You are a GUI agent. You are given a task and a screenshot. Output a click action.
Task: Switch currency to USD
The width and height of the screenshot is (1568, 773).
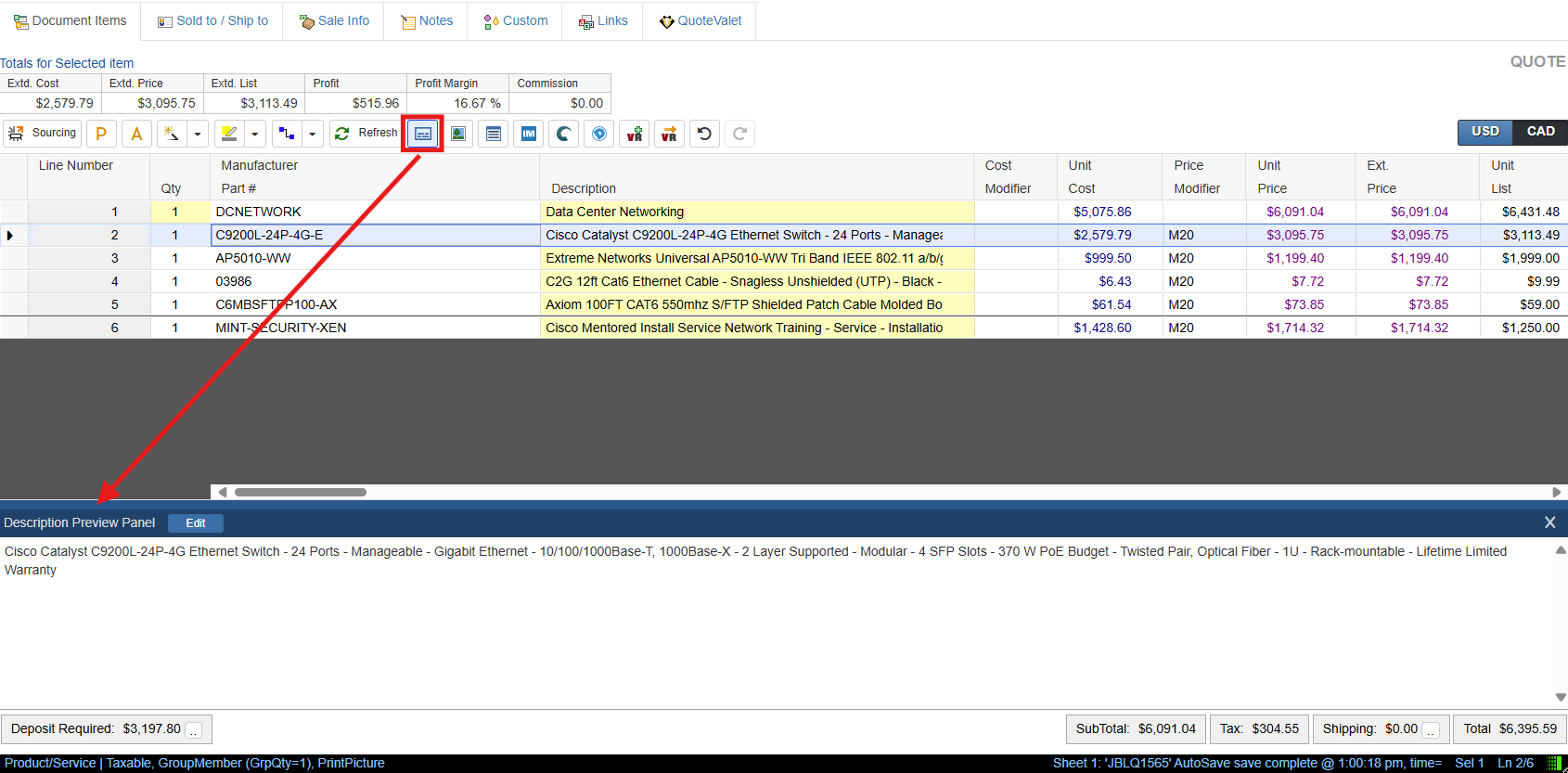tap(1484, 132)
